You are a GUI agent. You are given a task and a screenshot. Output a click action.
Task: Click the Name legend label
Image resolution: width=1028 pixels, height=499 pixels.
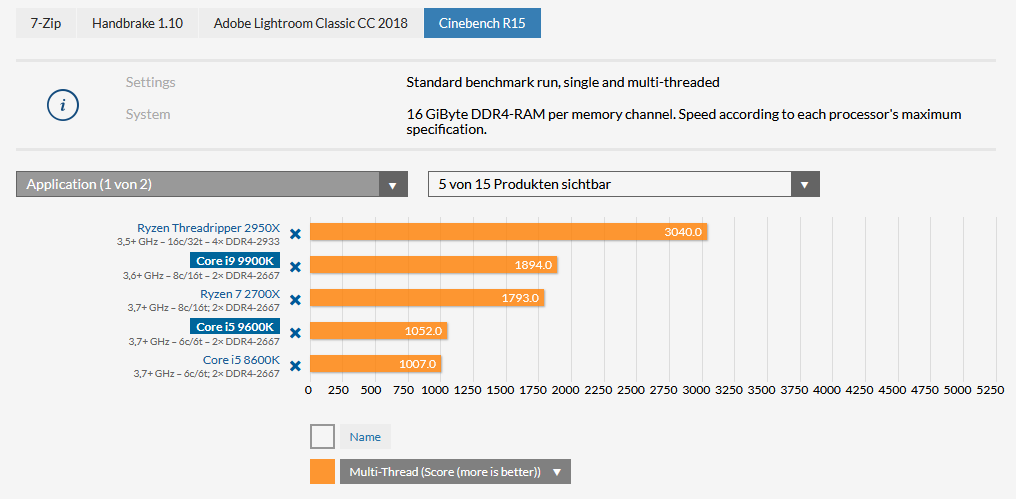tap(365, 436)
